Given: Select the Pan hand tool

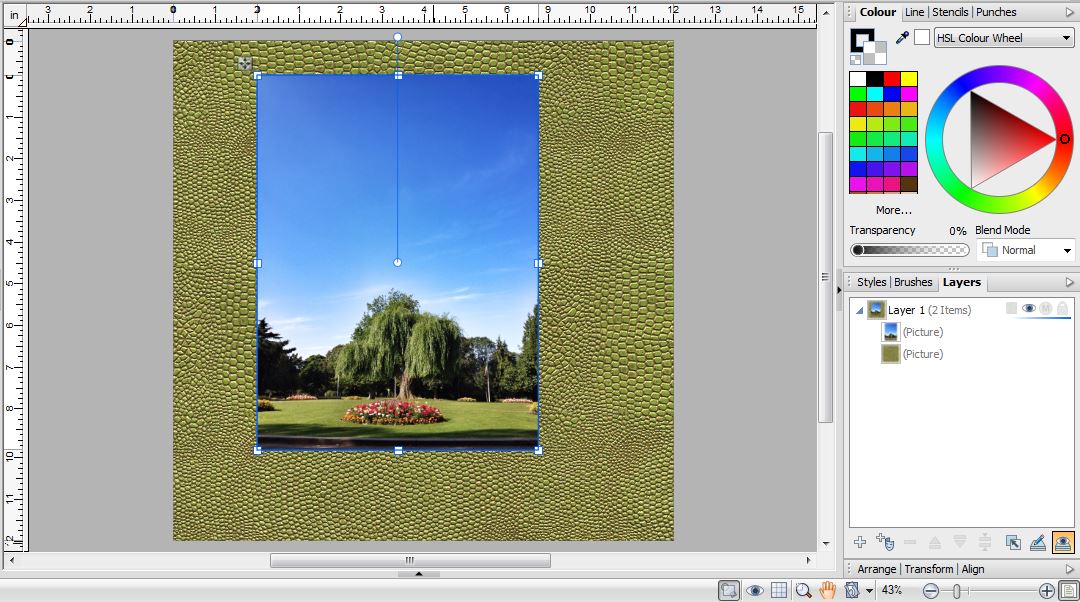Looking at the screenshot, I should coord(828,591).
